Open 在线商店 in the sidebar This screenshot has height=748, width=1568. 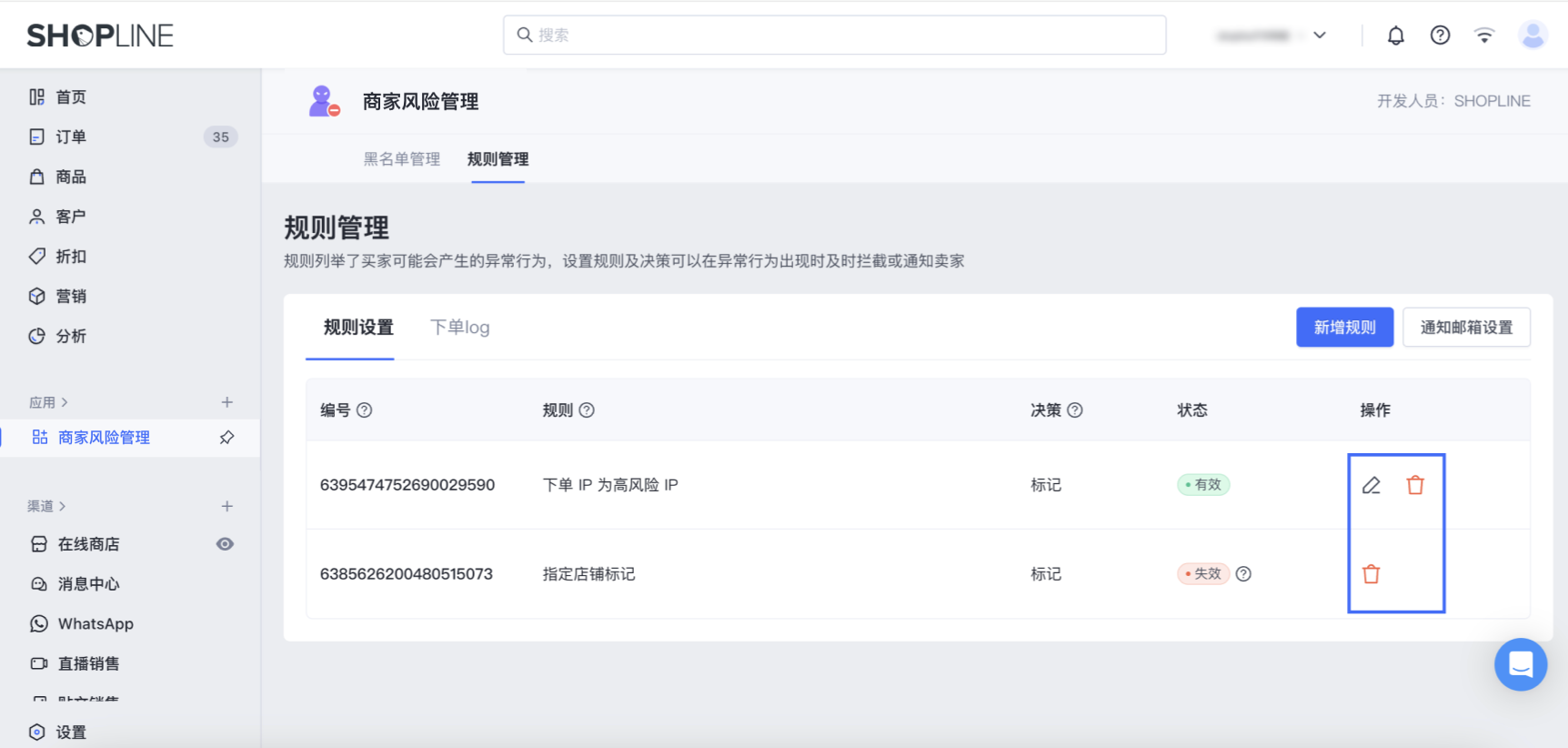(89, 544)
